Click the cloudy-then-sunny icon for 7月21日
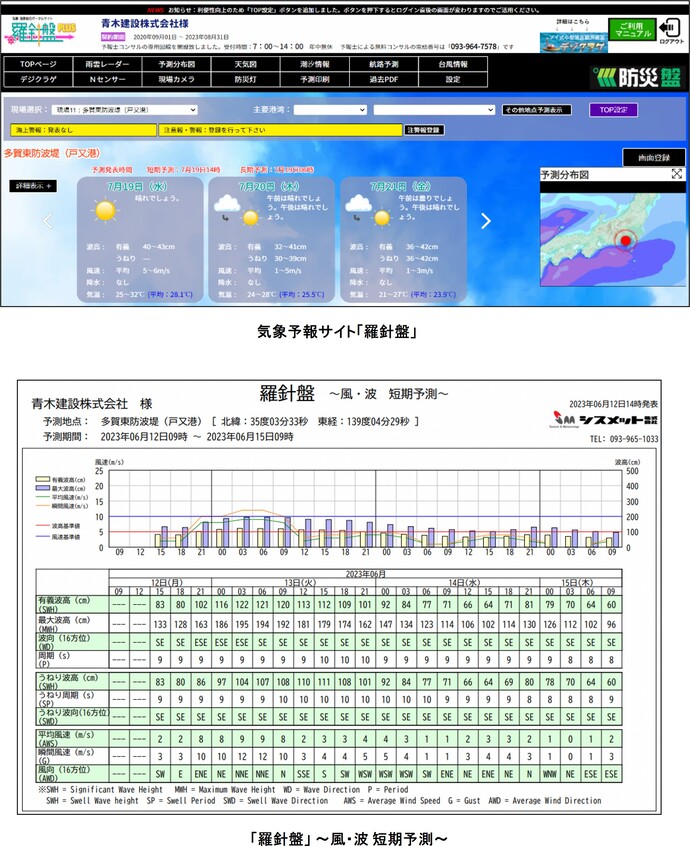Image resolution: width=690 pixels, height=846 pixels. (368, 210)
